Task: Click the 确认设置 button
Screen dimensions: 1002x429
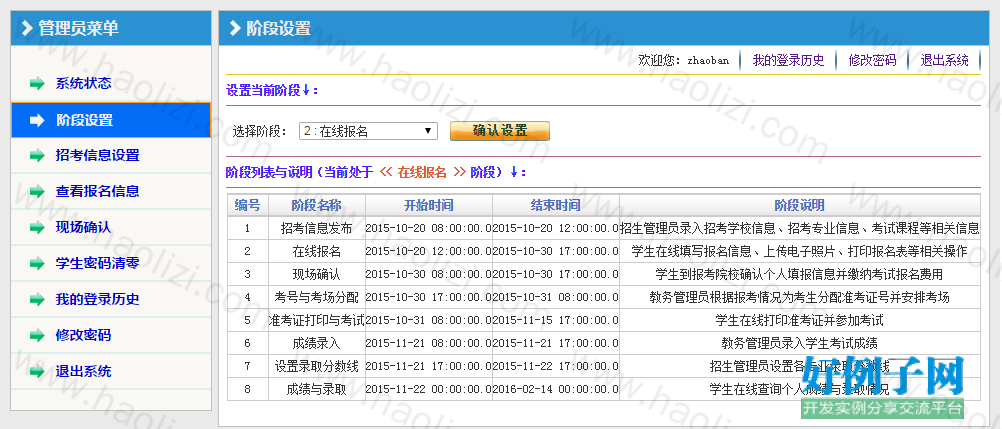Action: pos(500,131)
